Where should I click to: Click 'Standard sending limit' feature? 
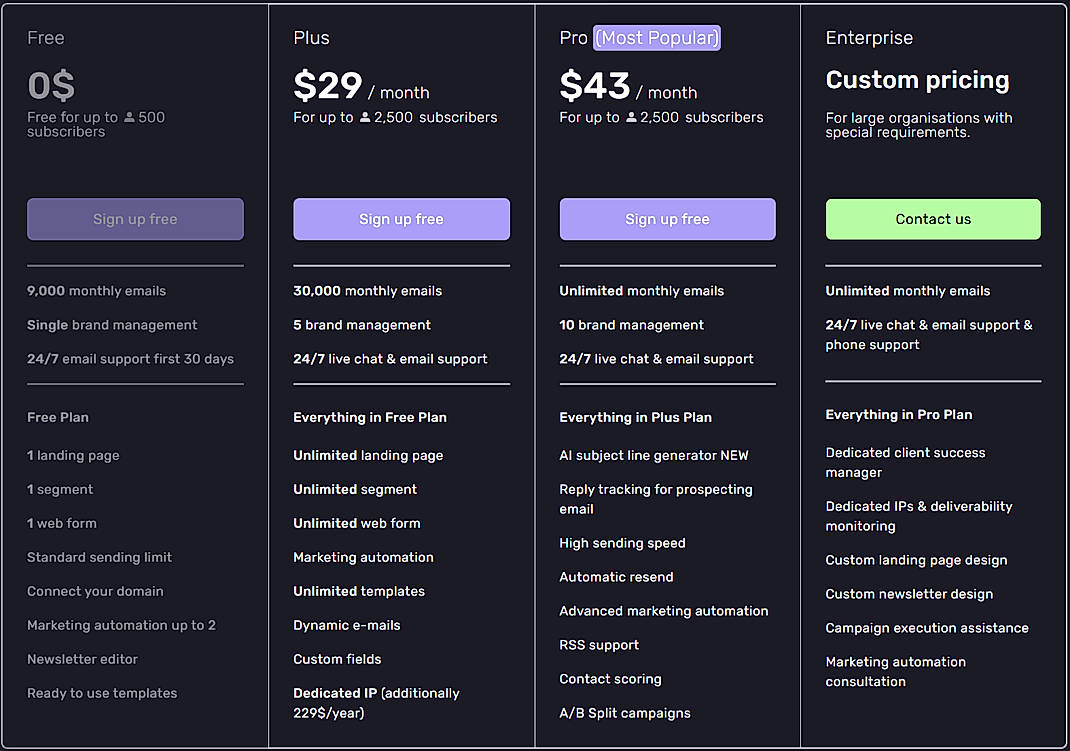click(x=100, y=557)
